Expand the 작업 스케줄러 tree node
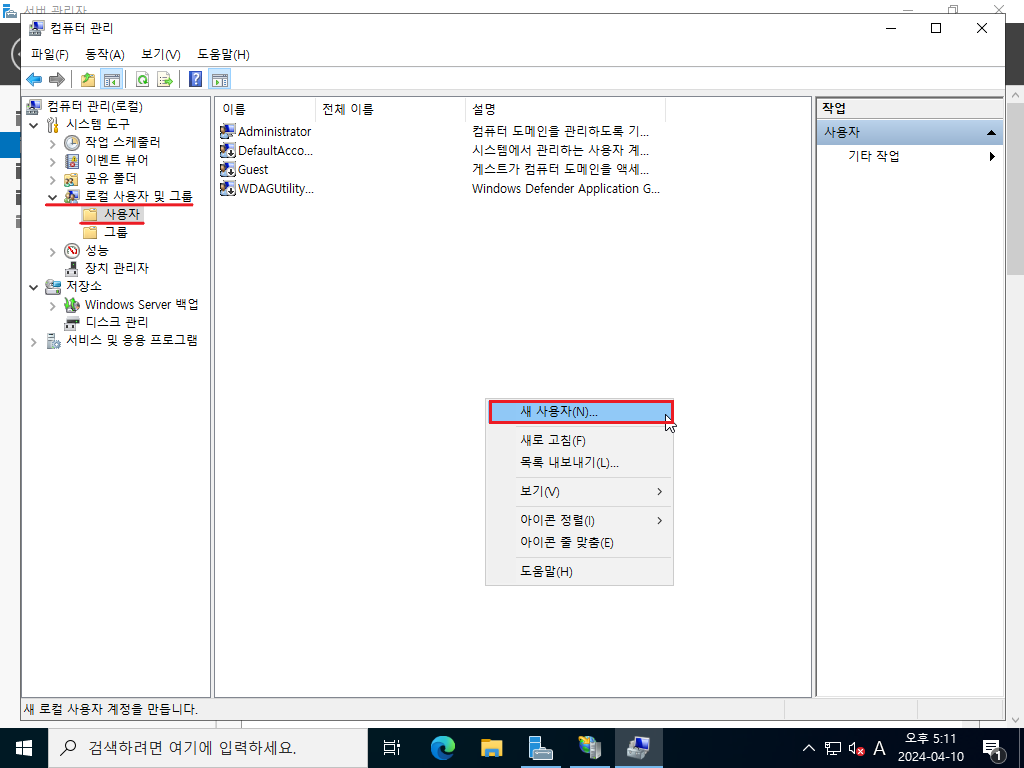 coord(53,143)
